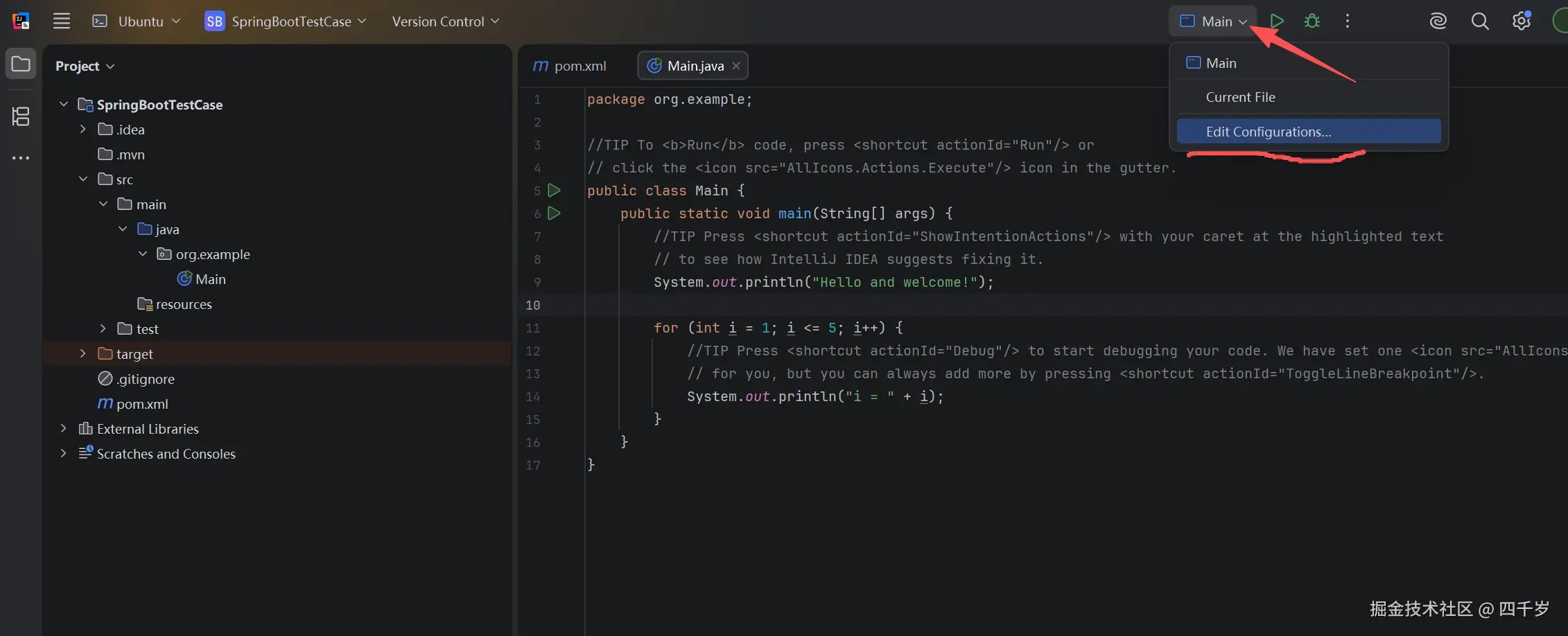The image size is (1568, 636).
Task: Click the green Run button in toolbar
Action: pos(1276,21)
